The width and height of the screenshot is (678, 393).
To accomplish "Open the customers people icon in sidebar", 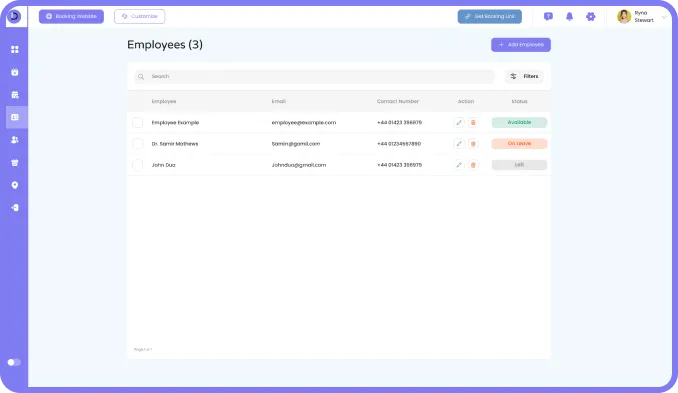I will [15, 140].
